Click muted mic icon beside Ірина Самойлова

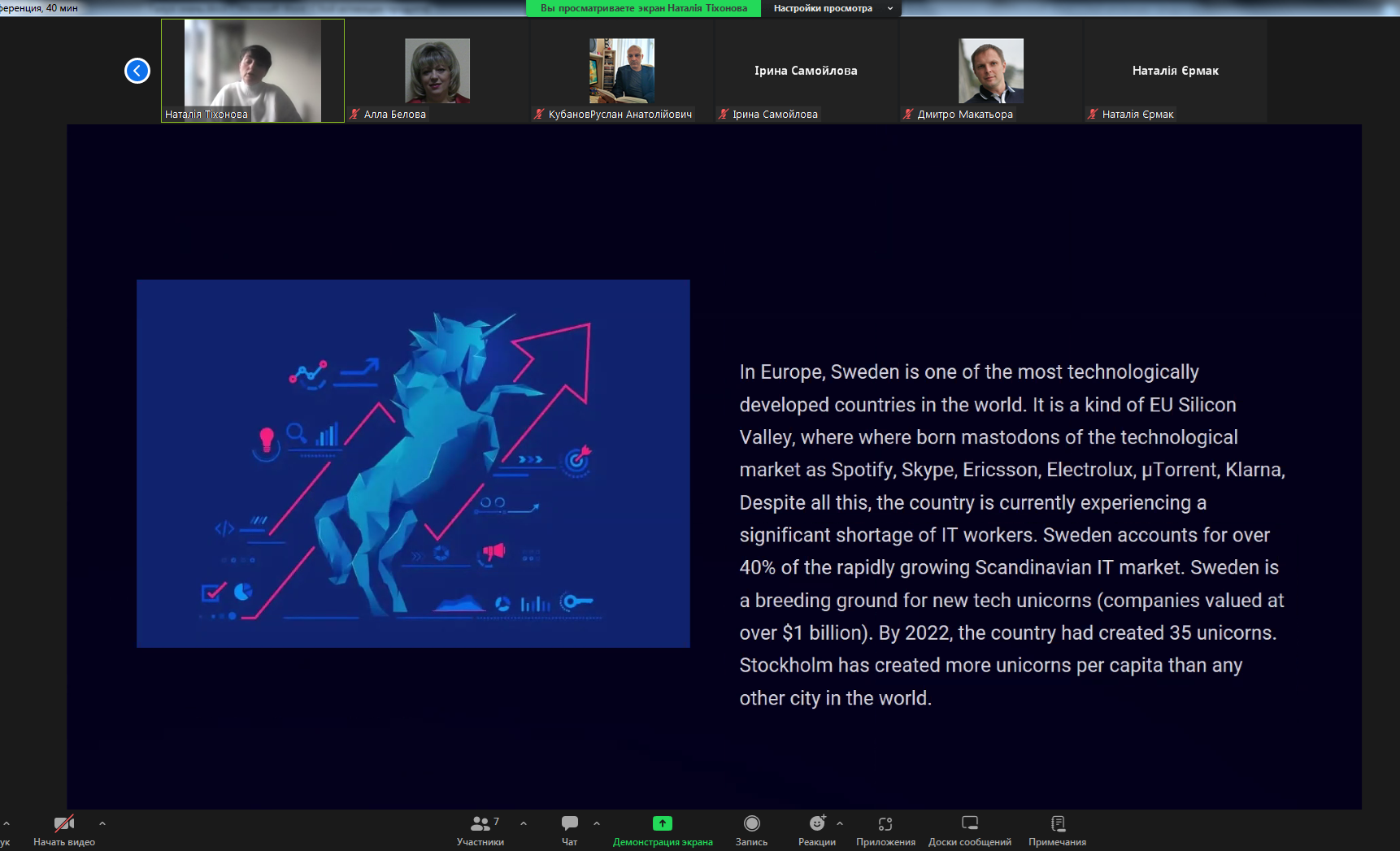pos(724,114)
